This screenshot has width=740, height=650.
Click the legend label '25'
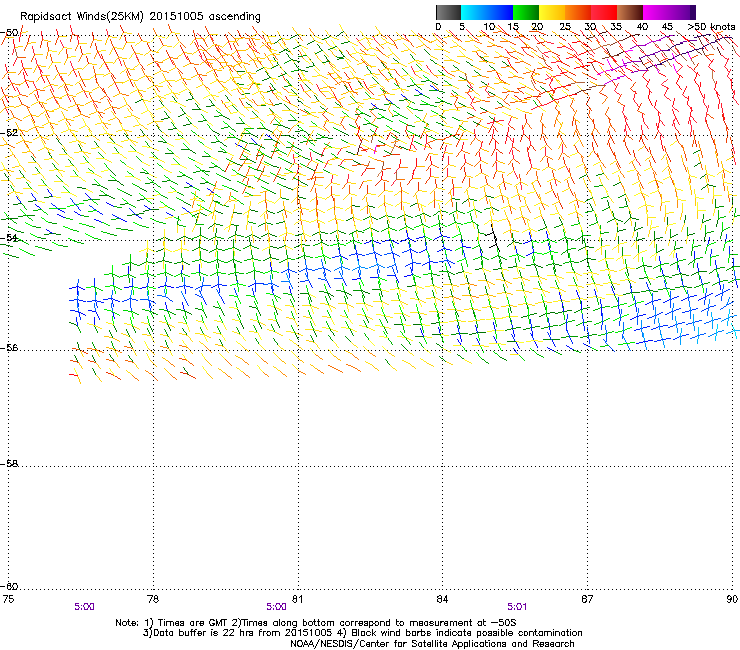point(565,27)
